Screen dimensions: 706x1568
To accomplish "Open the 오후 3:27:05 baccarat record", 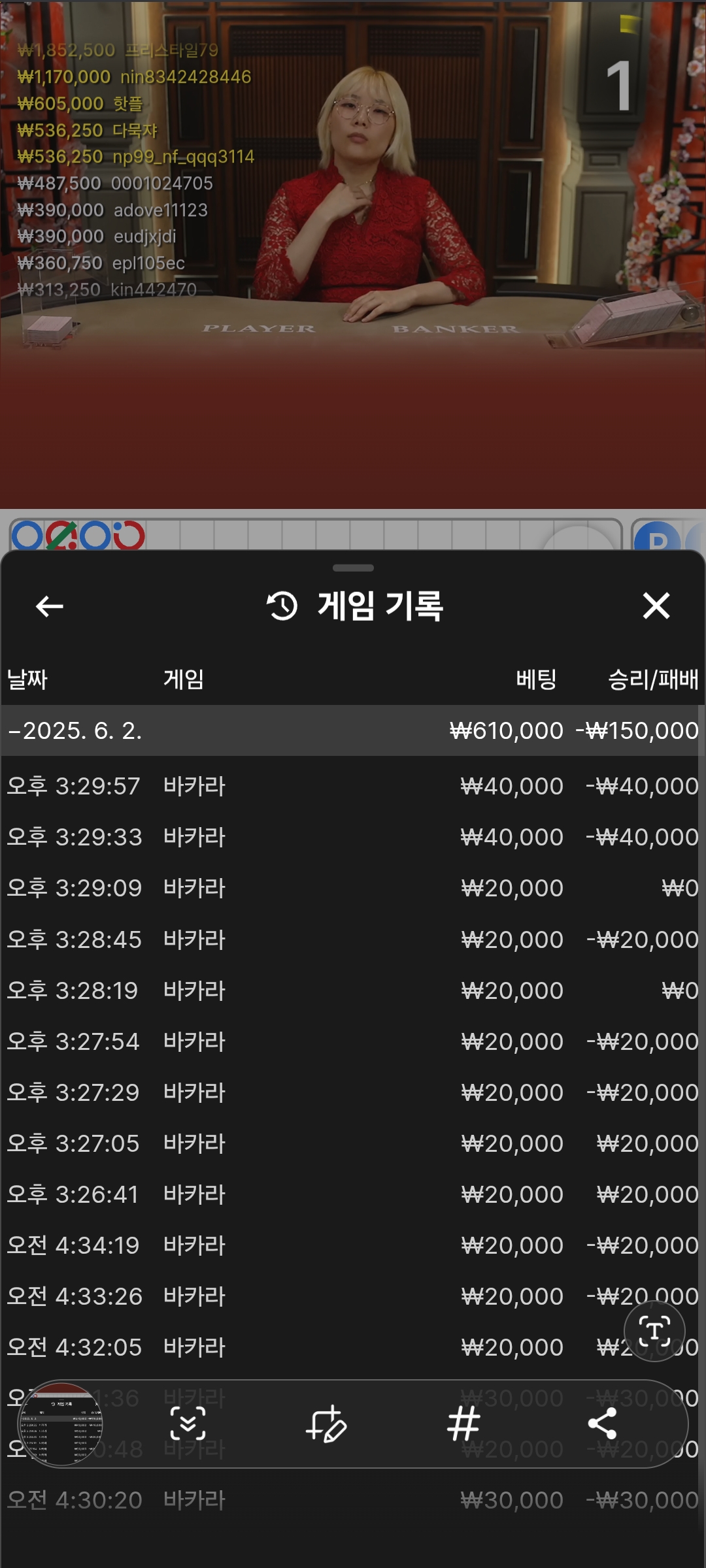I will click(353, 1143).
